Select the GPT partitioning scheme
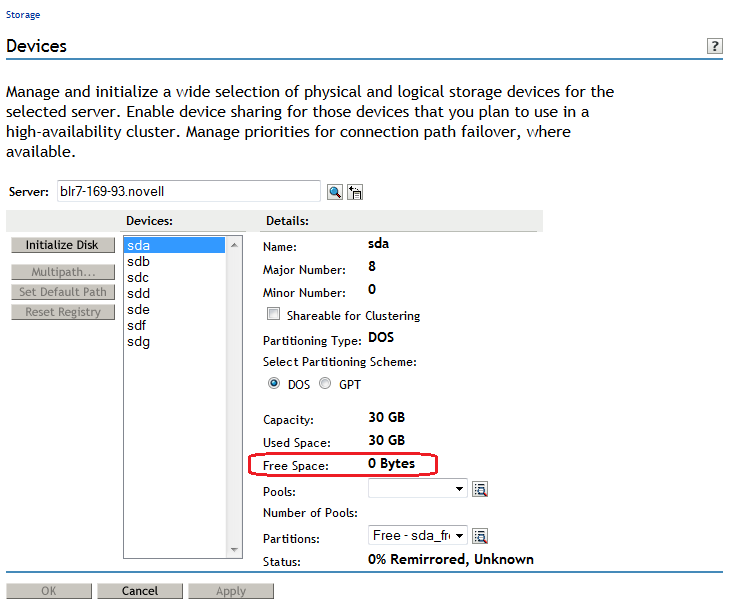Image resolution: width=730 pixels, height=603 pixels. pos(324,384)
